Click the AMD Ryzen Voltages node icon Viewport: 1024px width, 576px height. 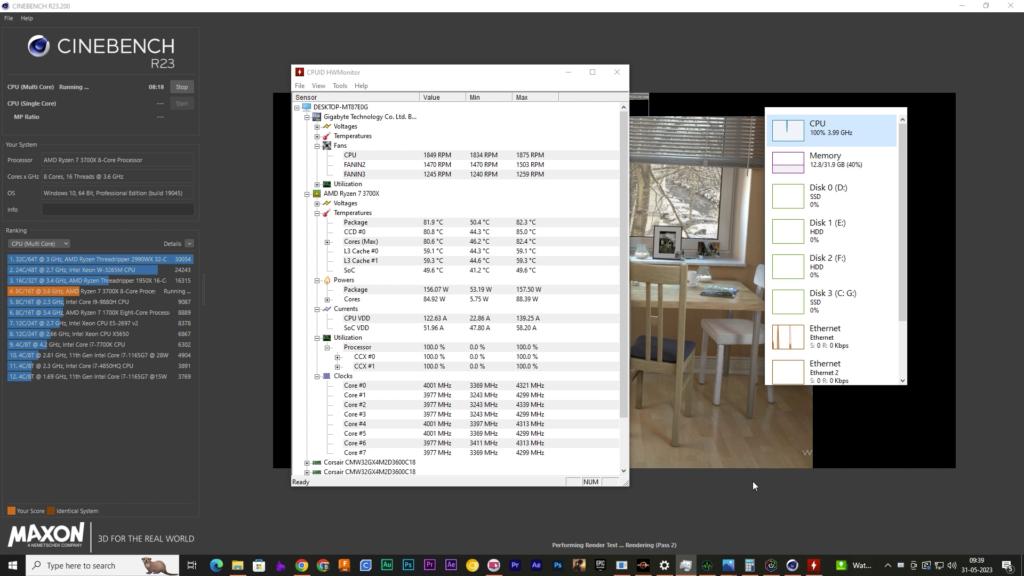click(327, 203)
